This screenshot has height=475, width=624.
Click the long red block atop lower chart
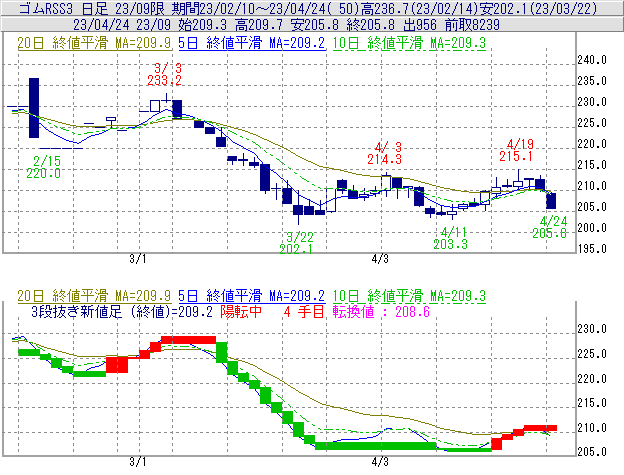pyautogui.click(x=189, y=340)
